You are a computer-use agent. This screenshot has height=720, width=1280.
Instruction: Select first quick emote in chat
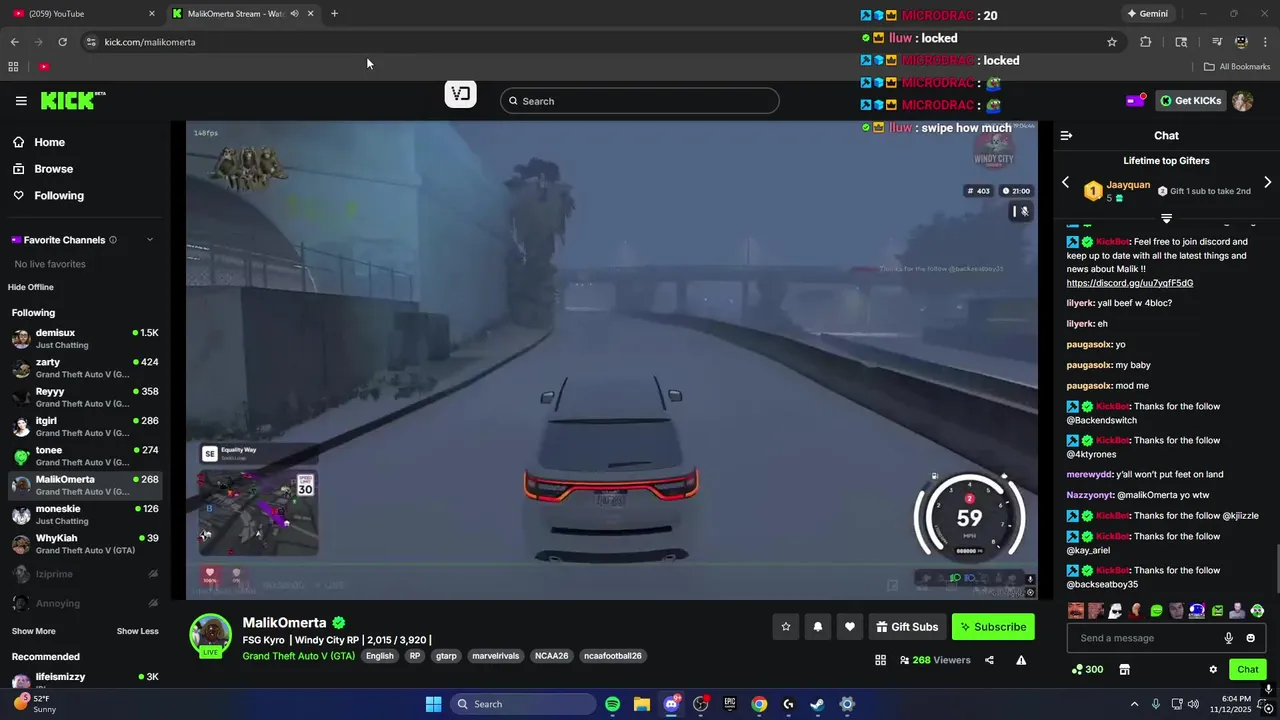click(x=1076, y=611)
